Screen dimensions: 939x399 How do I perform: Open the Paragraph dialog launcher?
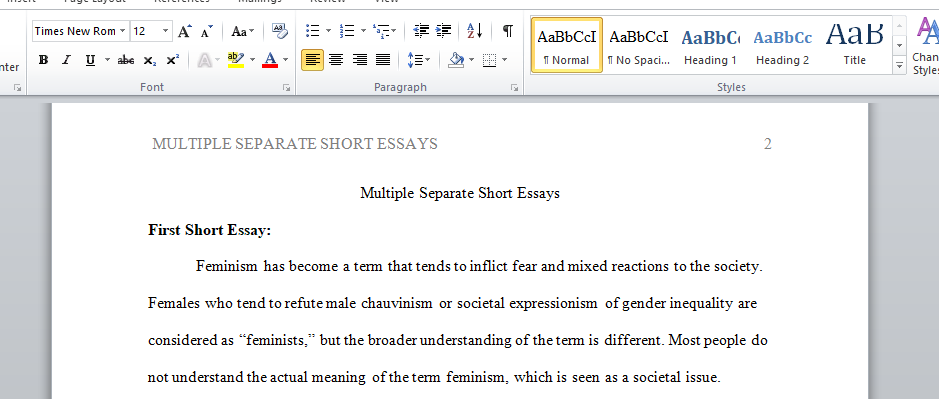[x=514, y=87]
